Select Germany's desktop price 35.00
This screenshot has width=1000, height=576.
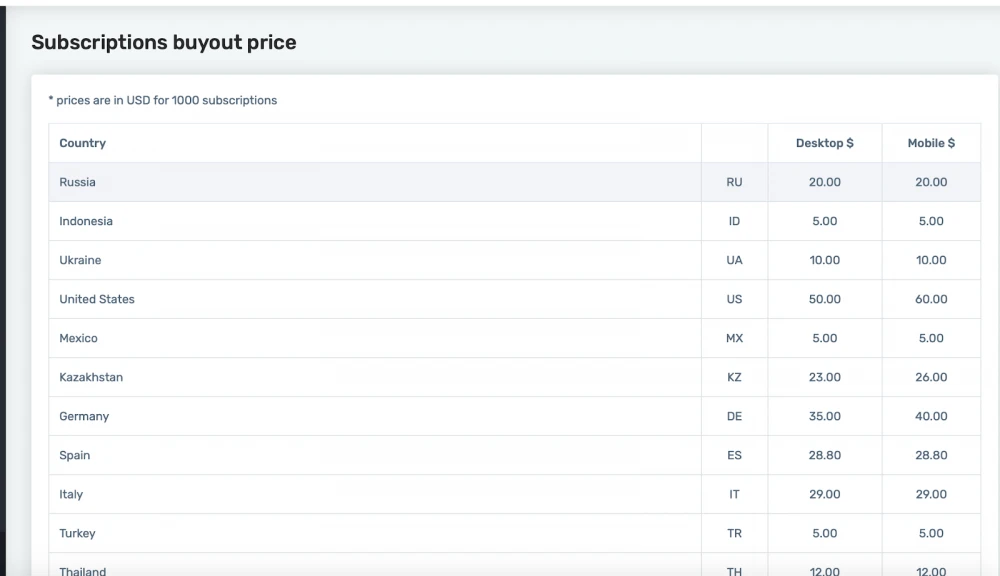825,416
